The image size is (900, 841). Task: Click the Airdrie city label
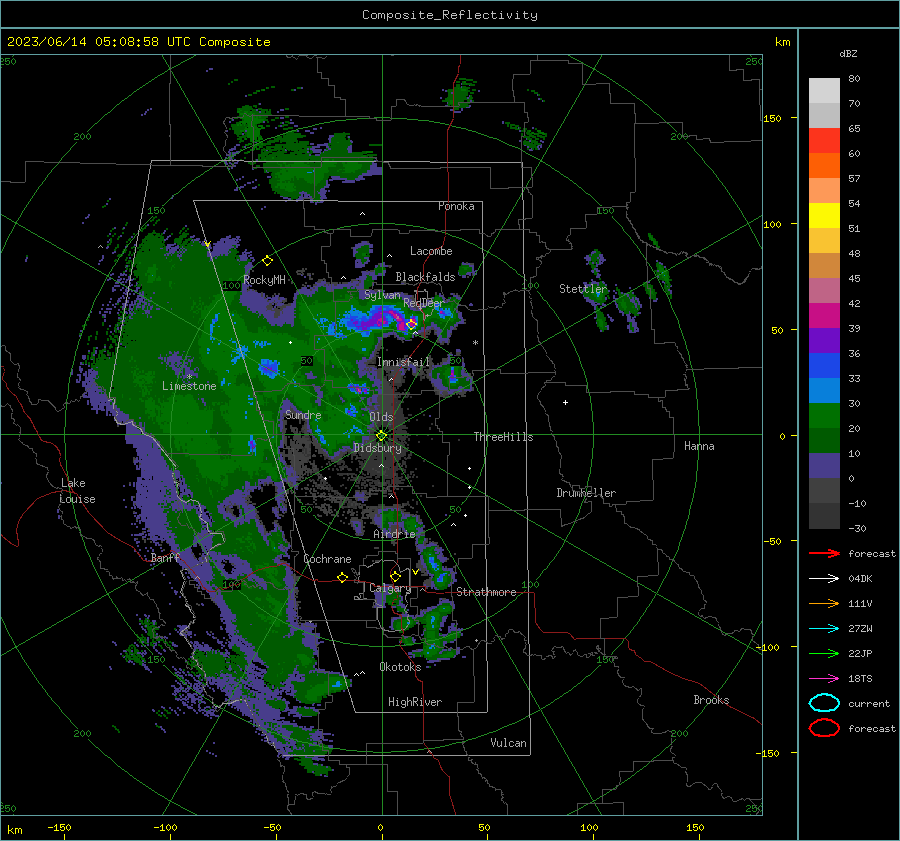tap(394, 534)
